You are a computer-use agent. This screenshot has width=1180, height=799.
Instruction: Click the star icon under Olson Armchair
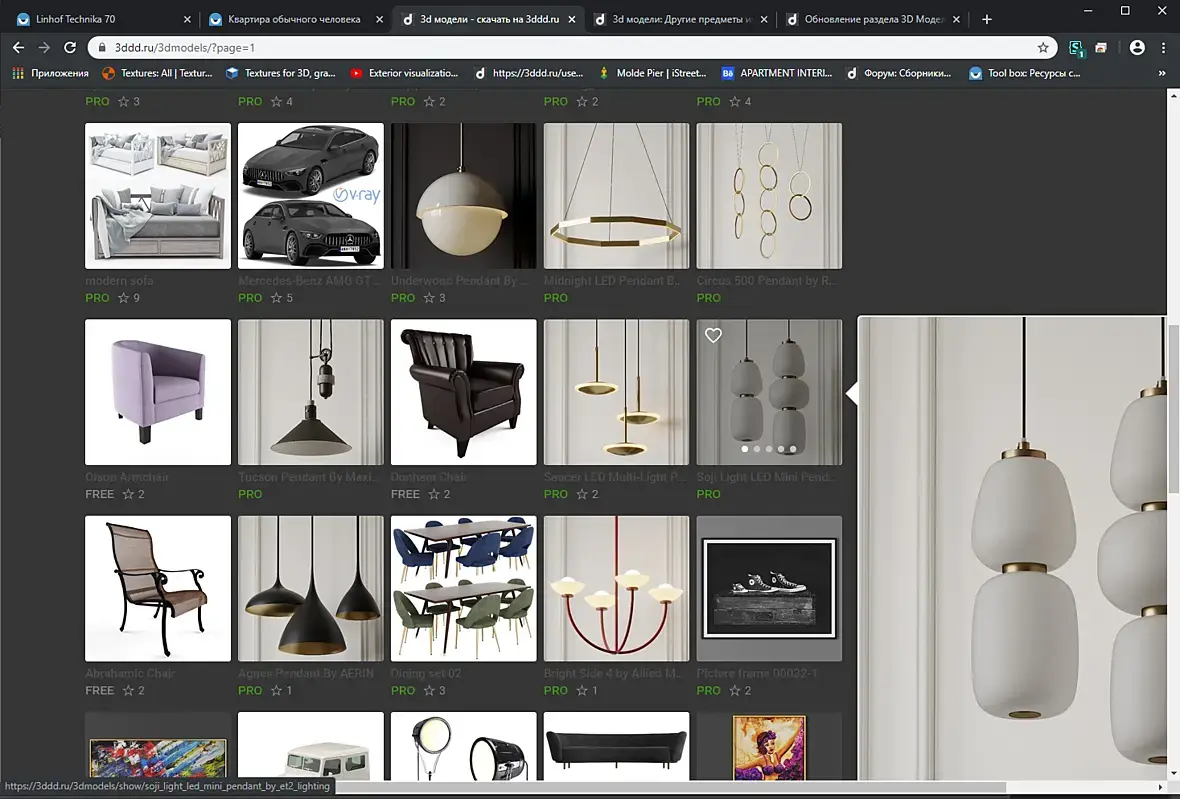128,494
